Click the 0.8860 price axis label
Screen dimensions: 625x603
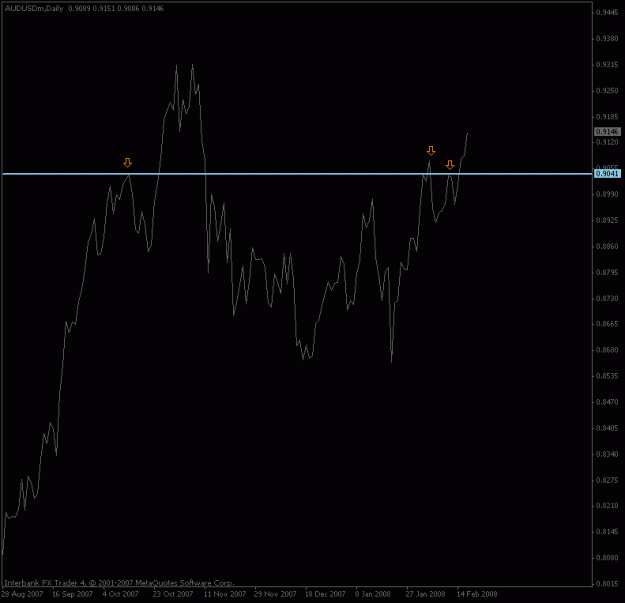tap(607, 246)
